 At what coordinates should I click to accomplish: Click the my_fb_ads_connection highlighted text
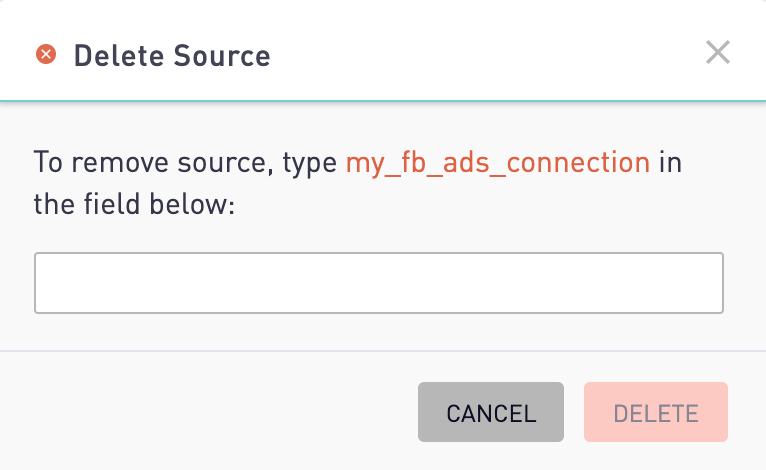498,162
